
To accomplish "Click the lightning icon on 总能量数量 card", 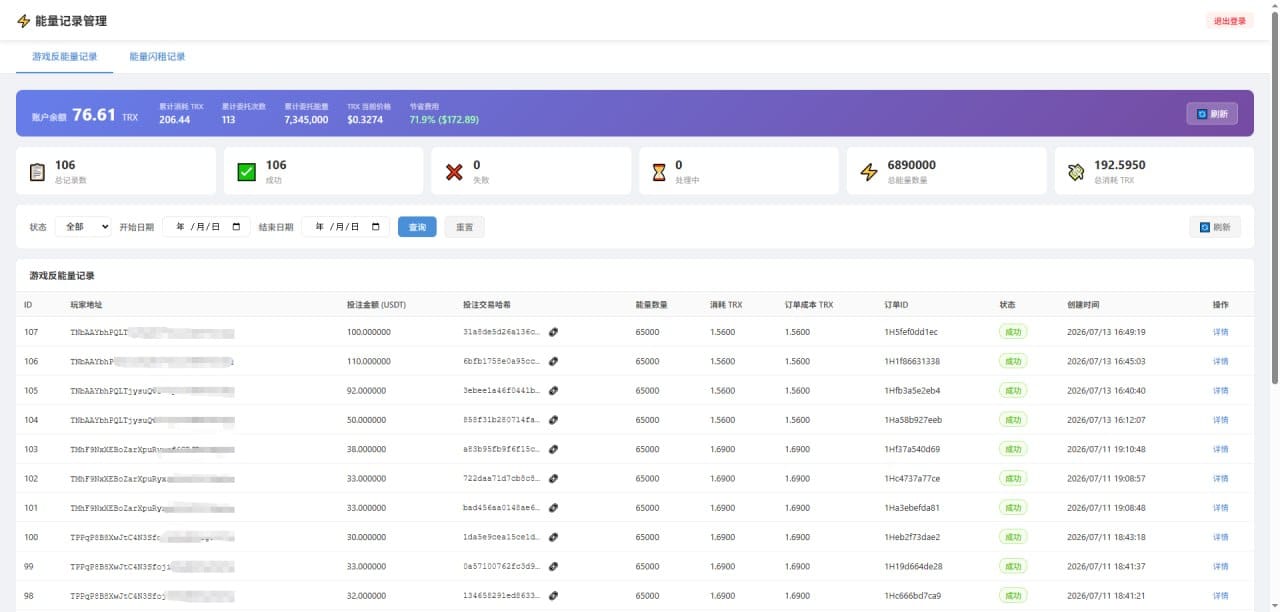I will [869, 172].
